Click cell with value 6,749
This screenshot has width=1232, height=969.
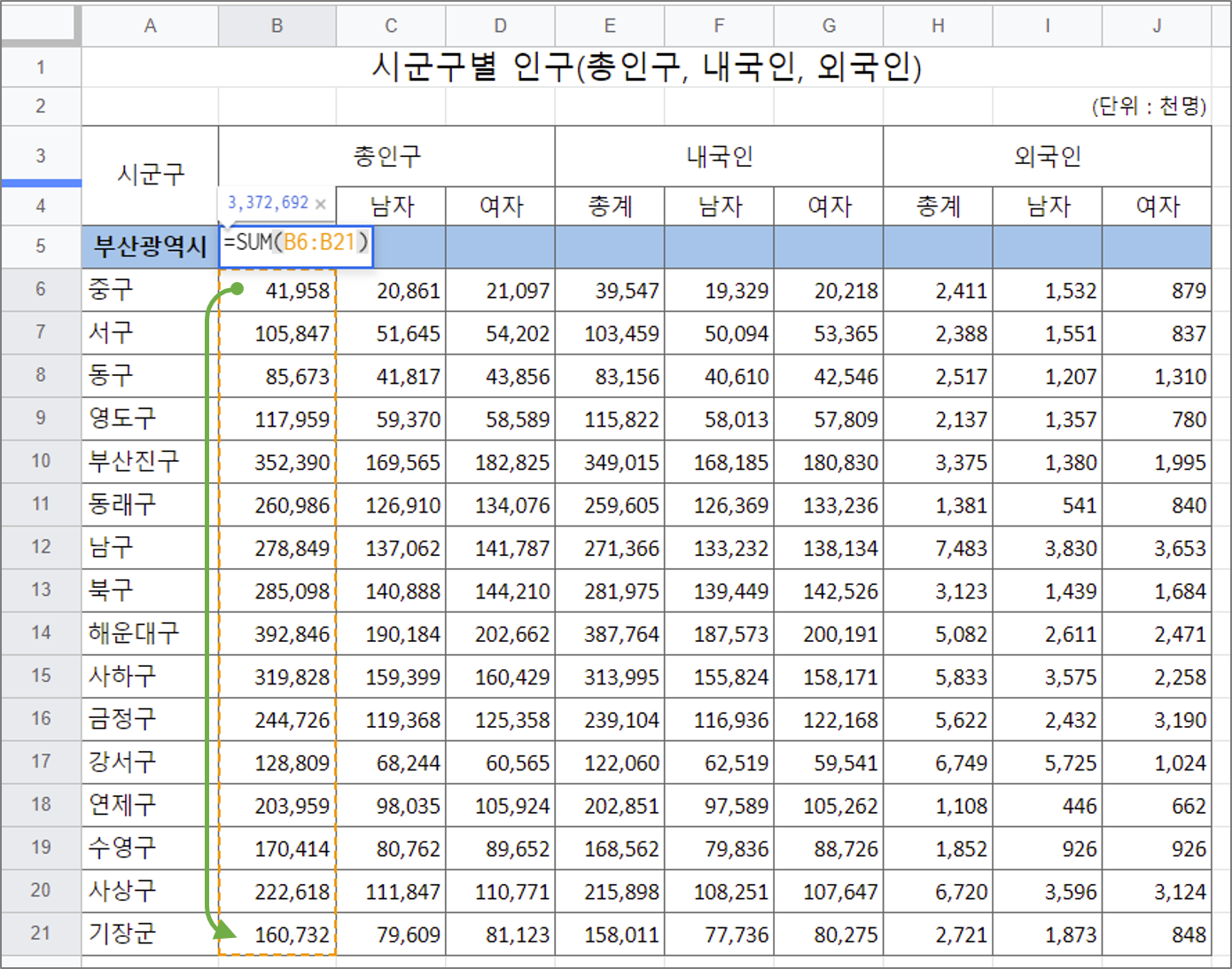click(938, 762)
